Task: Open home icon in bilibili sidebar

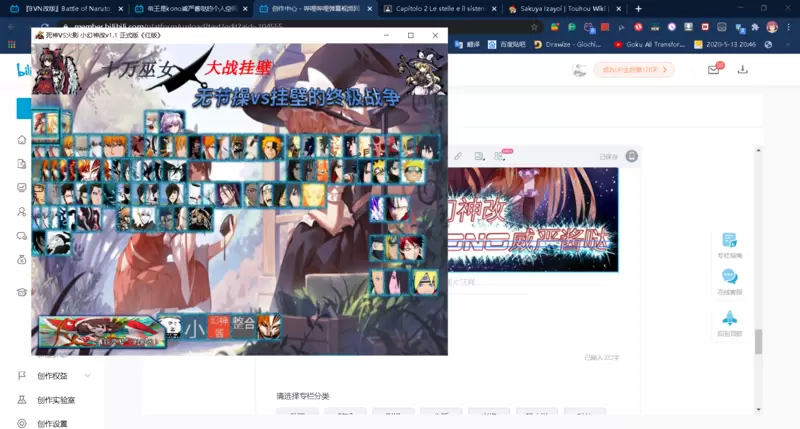Action: click(21, 140)
